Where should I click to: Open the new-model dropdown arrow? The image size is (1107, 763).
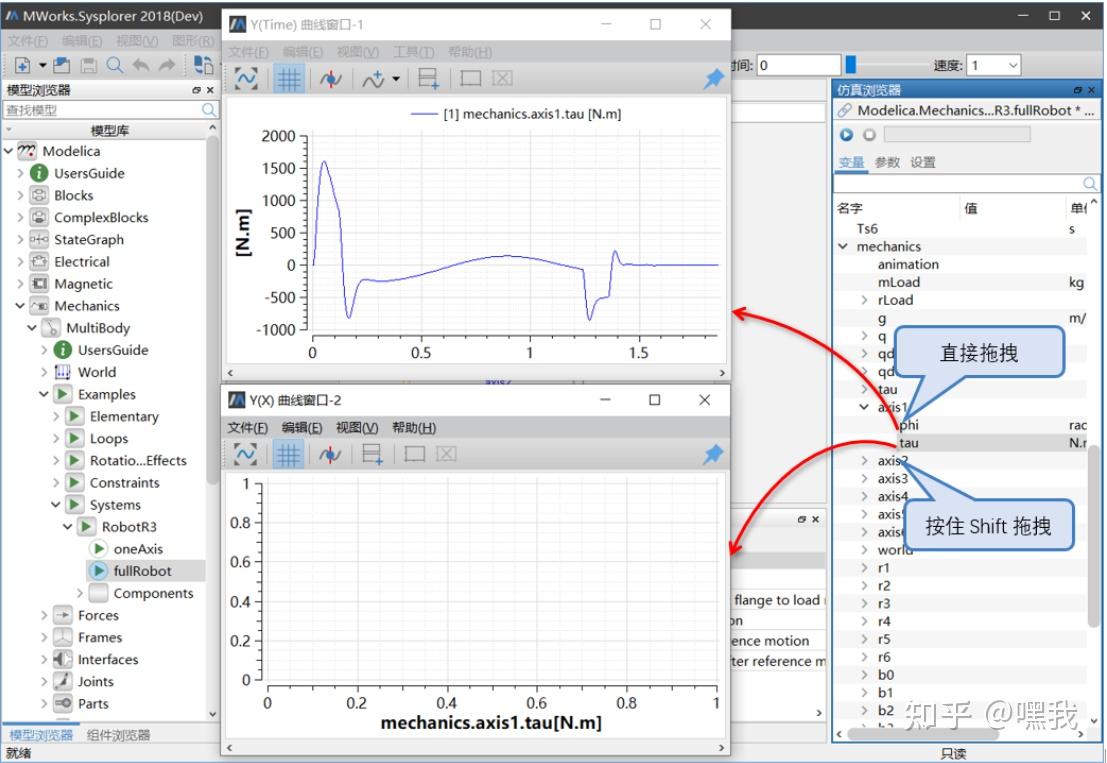tap(42, 66)
